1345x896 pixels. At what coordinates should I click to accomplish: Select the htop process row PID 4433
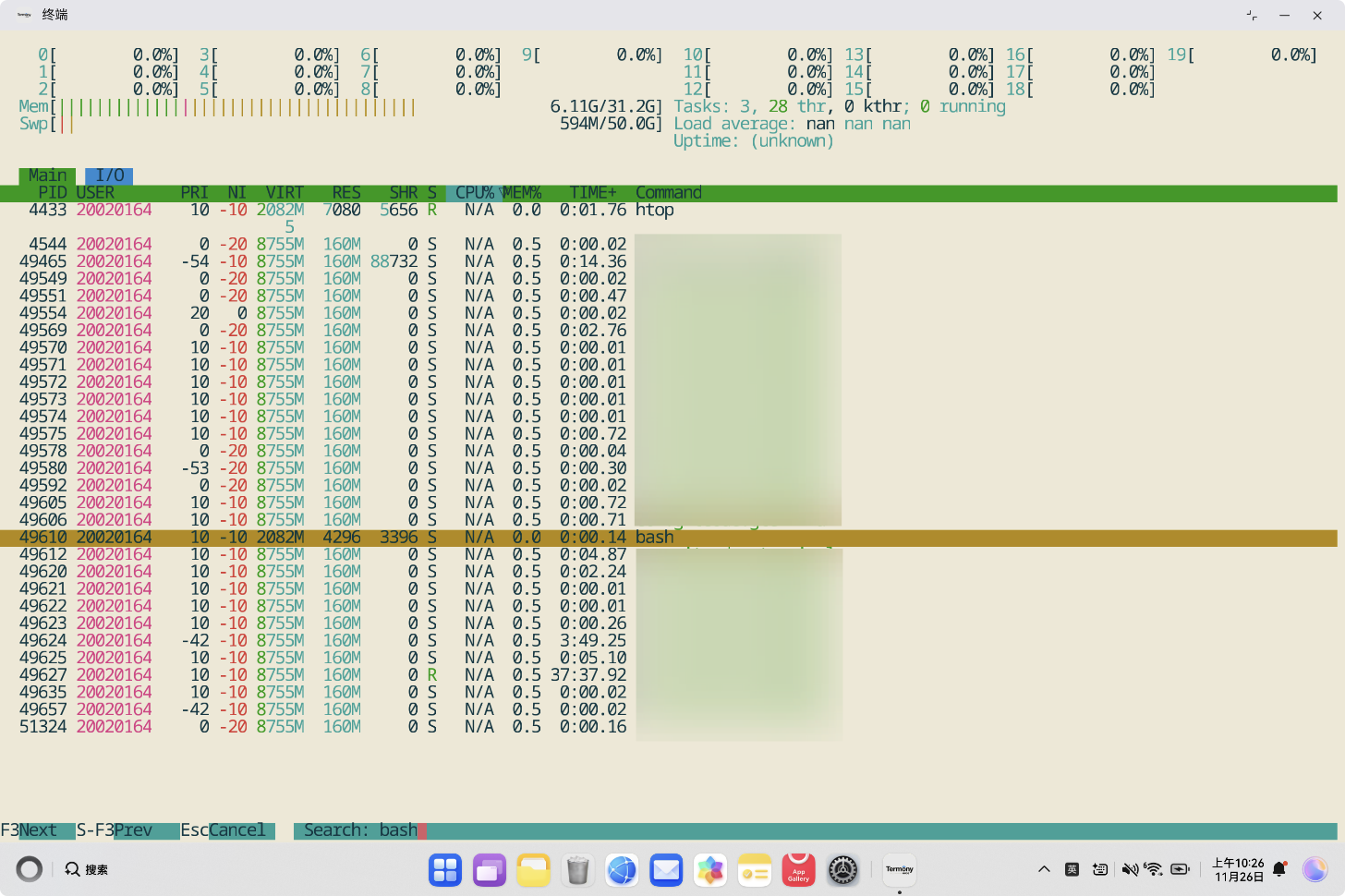669,210
